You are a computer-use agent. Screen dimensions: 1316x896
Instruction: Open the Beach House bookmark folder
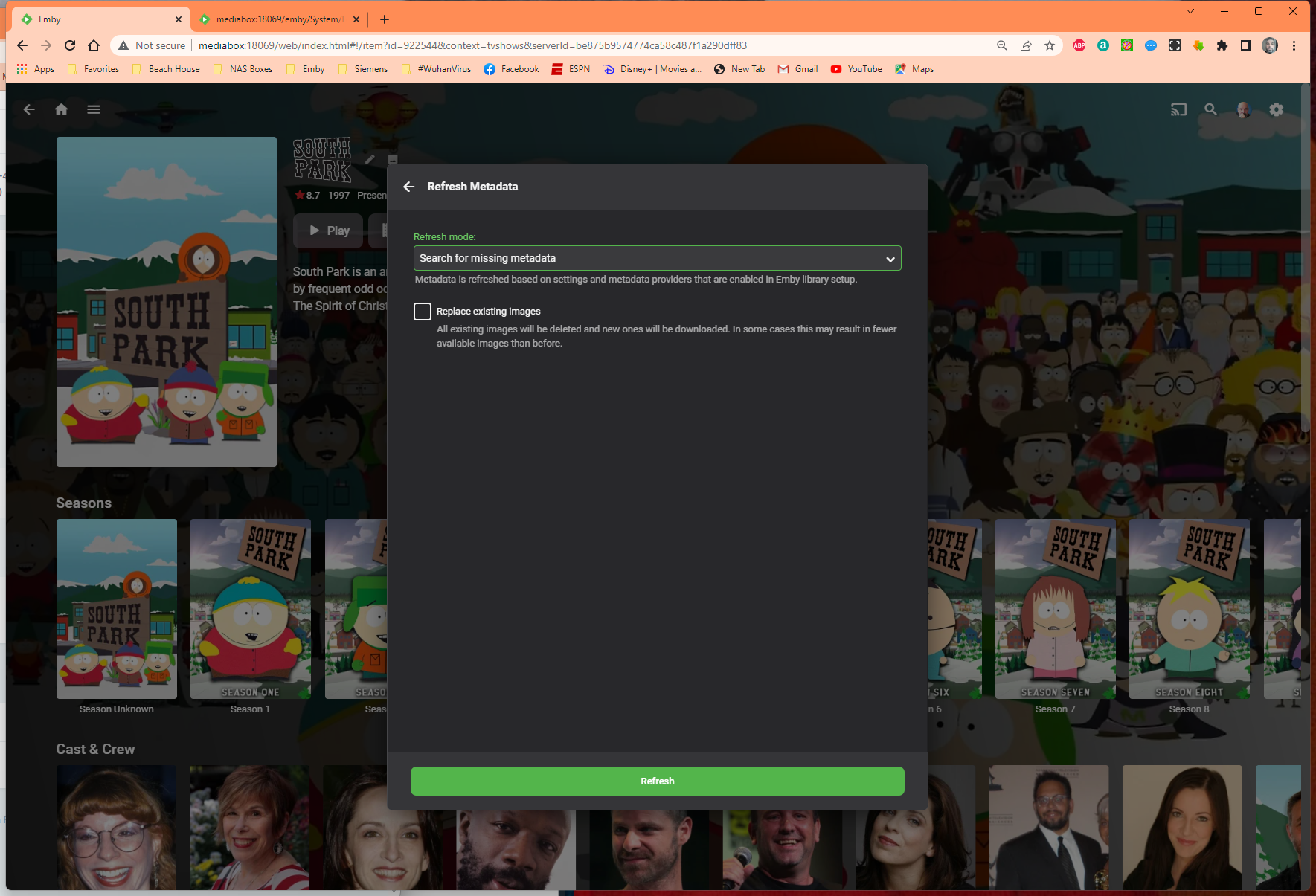pos(165,69)
